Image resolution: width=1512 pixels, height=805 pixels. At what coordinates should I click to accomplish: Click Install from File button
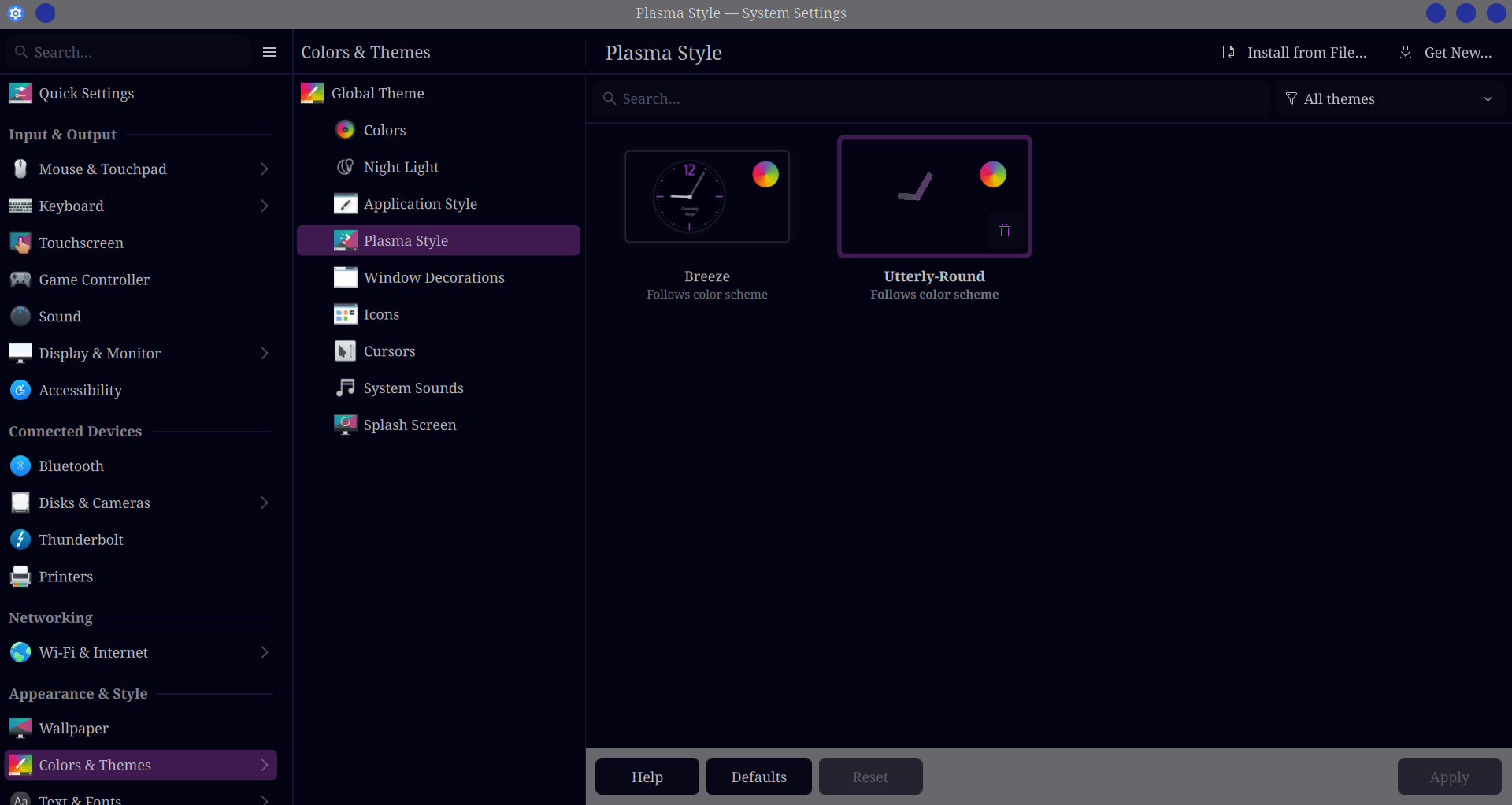point(1295,52)
